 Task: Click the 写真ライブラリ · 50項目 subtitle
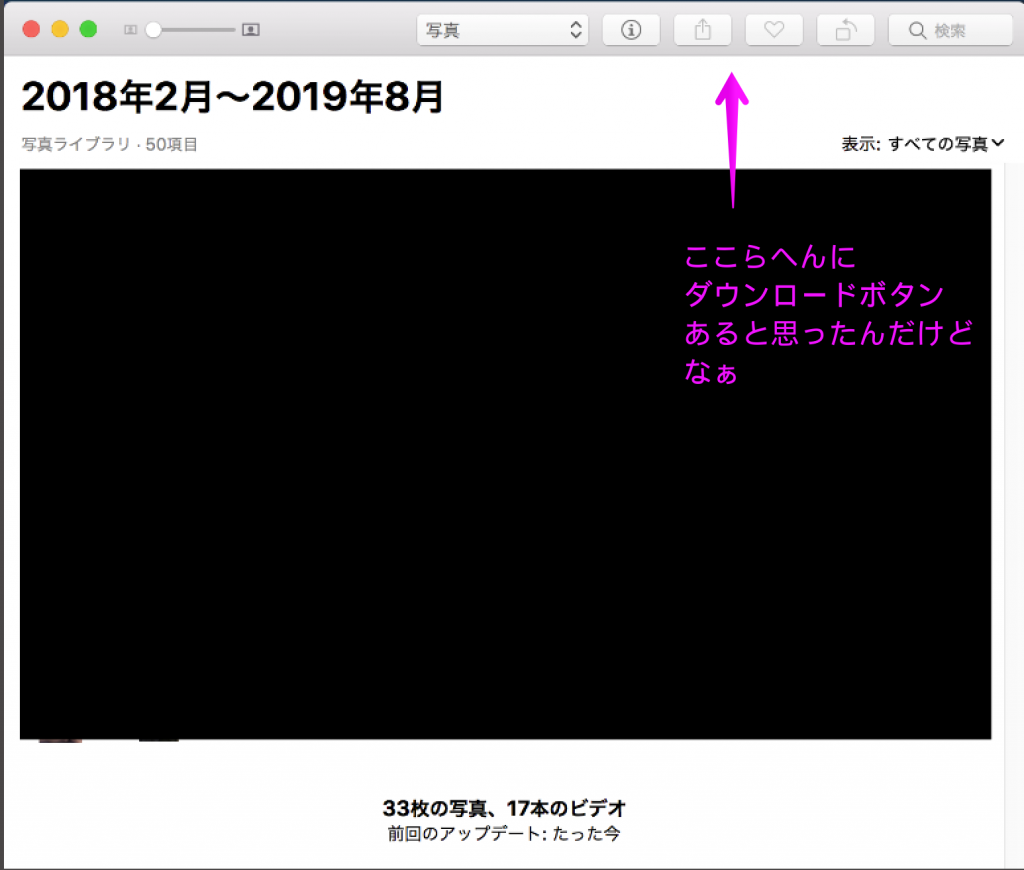tap(110, 145)
